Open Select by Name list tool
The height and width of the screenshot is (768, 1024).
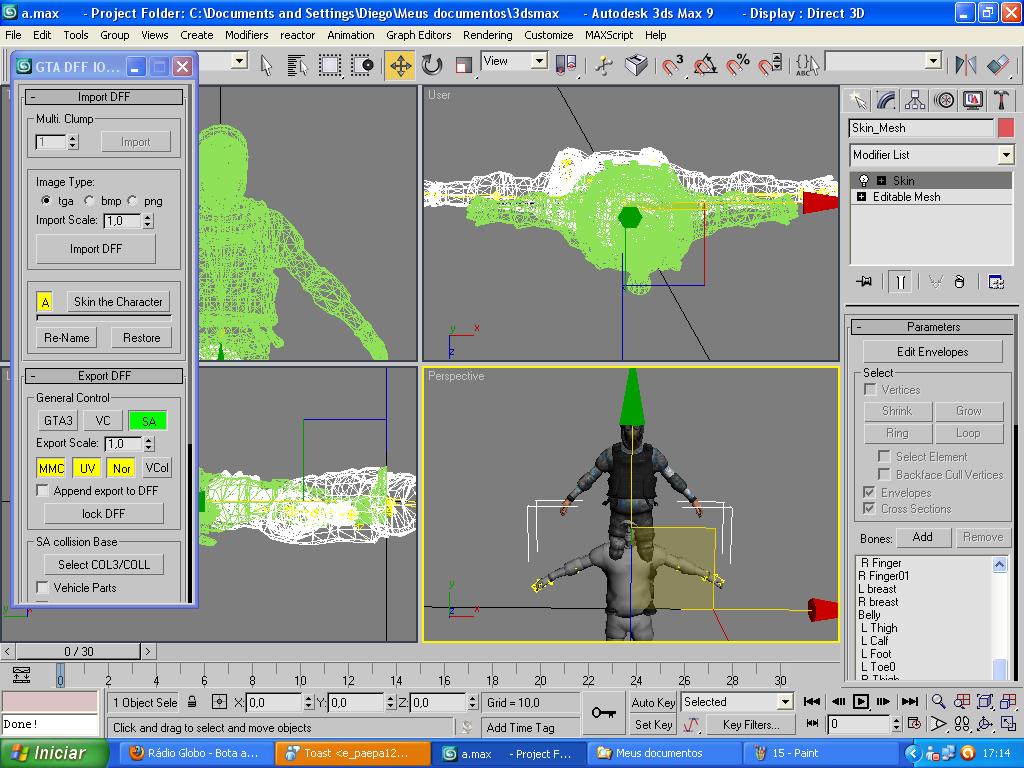pos(296,65)
